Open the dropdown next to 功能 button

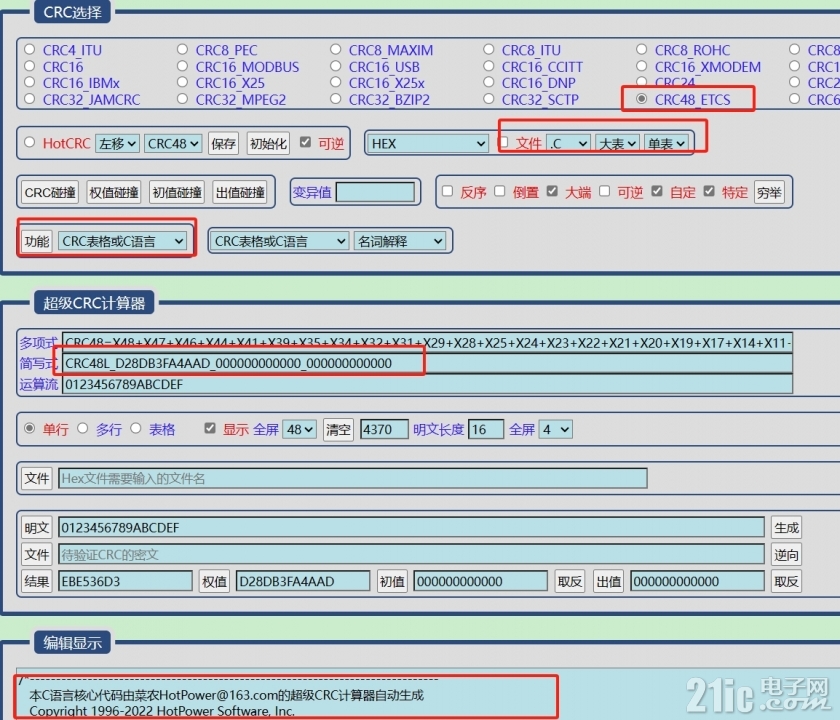(x=122, y=241)
